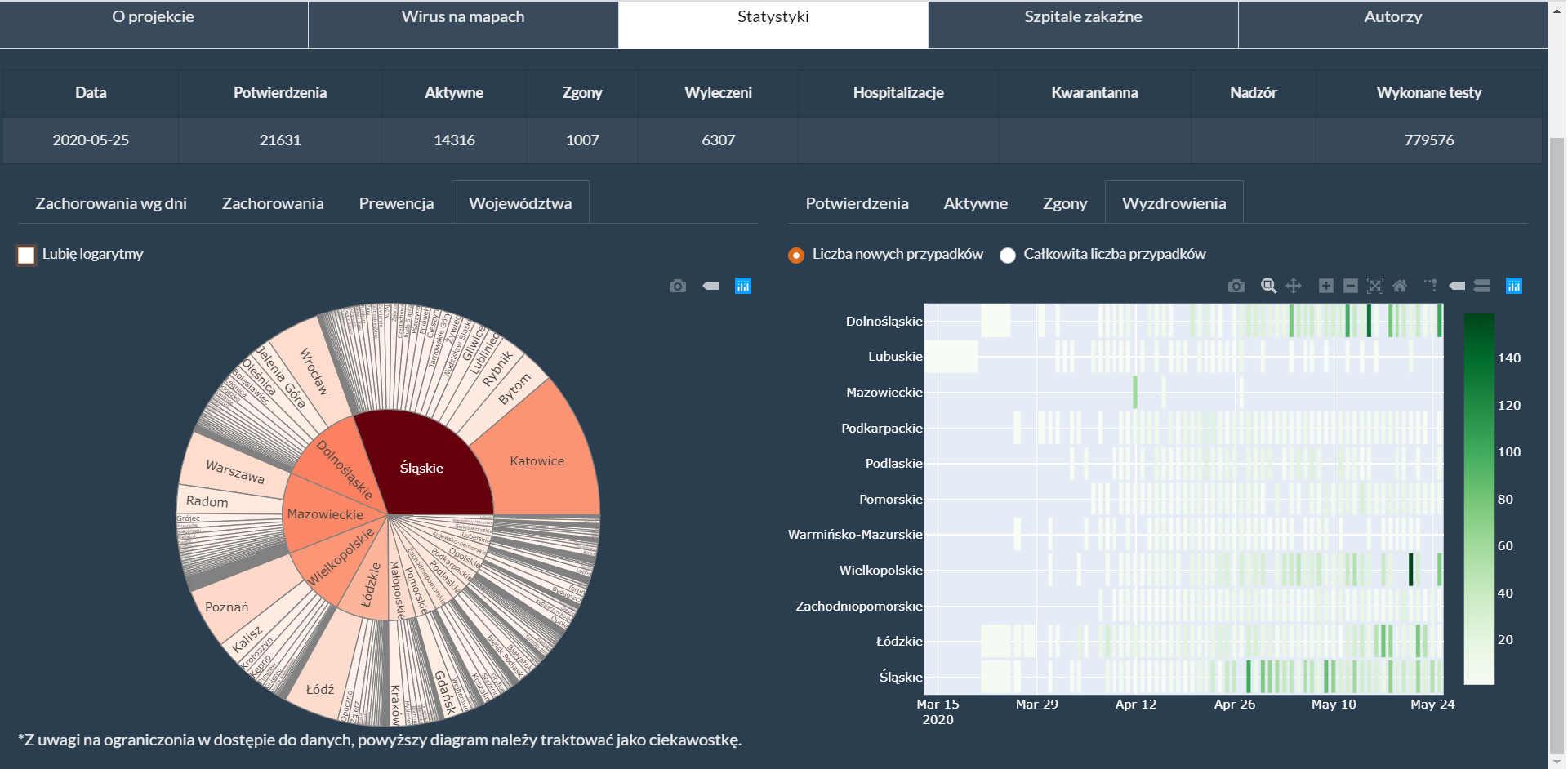
Task: Toggle hover label icon on sunburst chart
Action: 710,286
